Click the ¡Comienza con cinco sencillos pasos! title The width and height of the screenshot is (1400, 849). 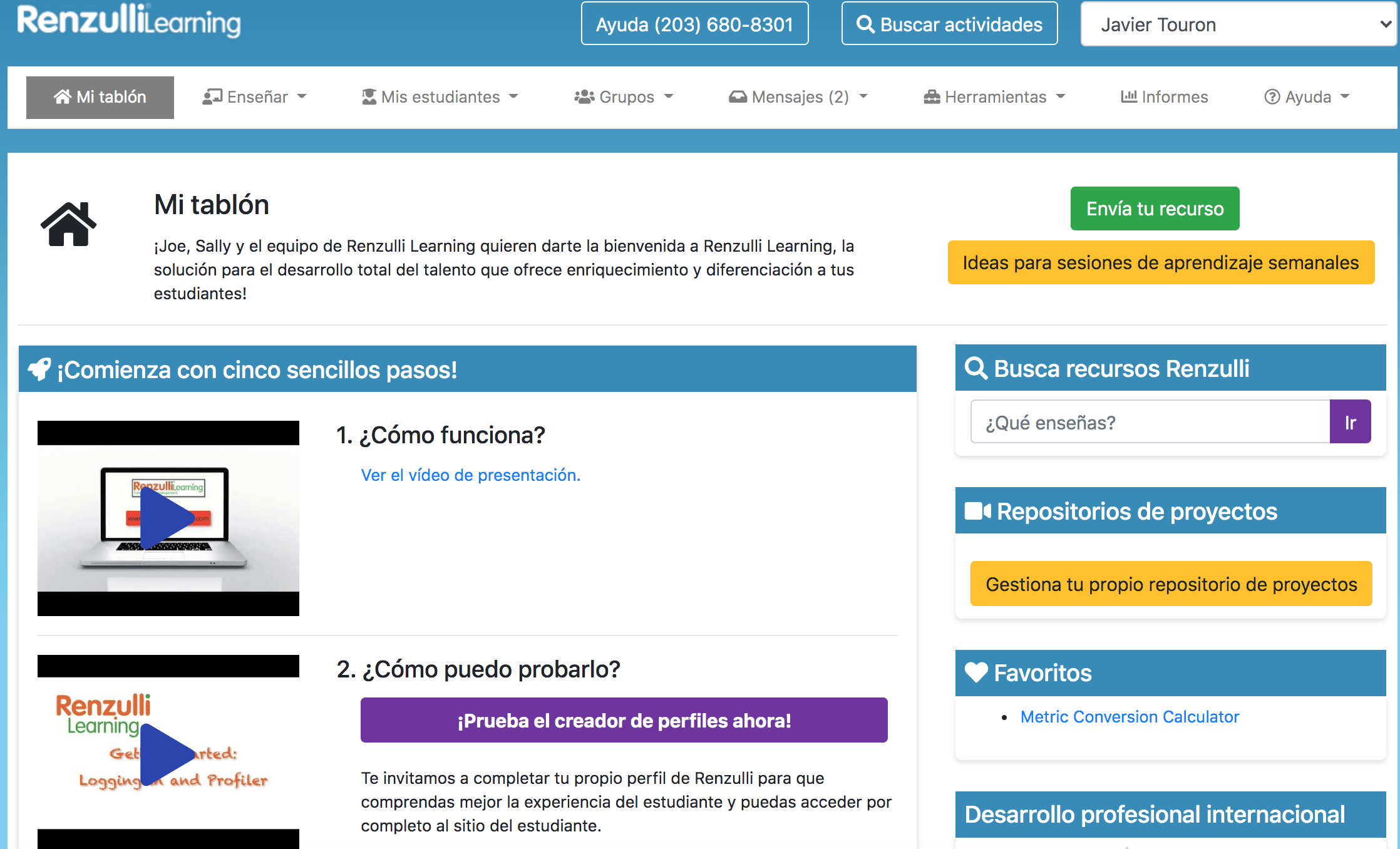[x=257, y=370]
